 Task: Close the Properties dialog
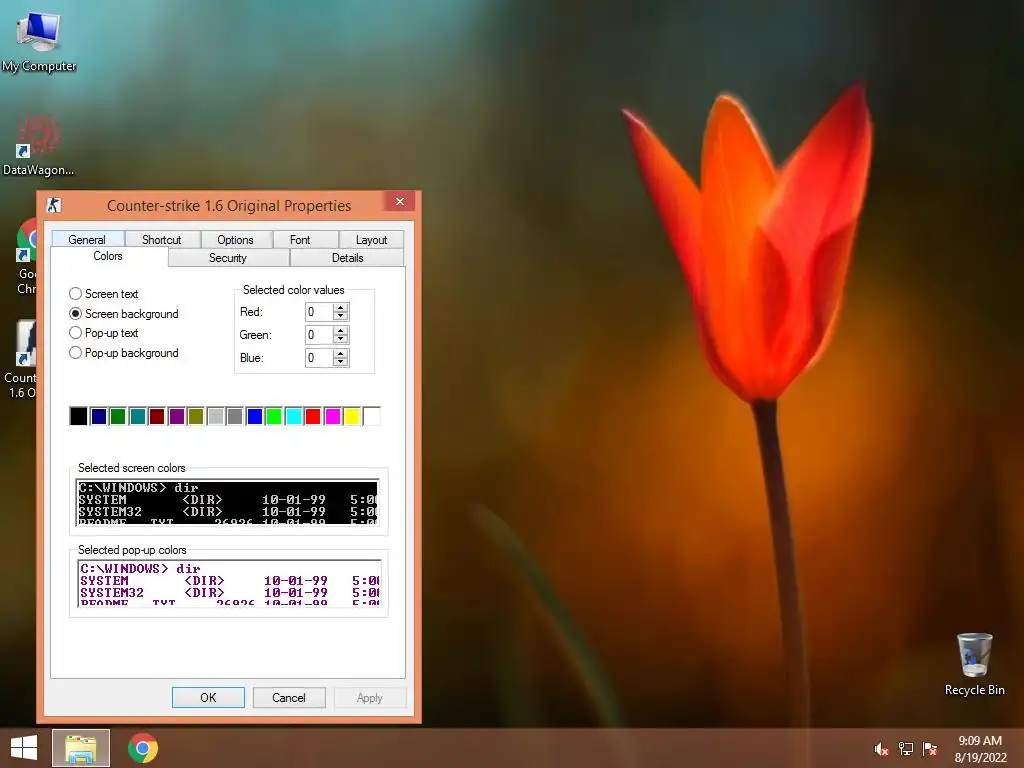[400, 201]
